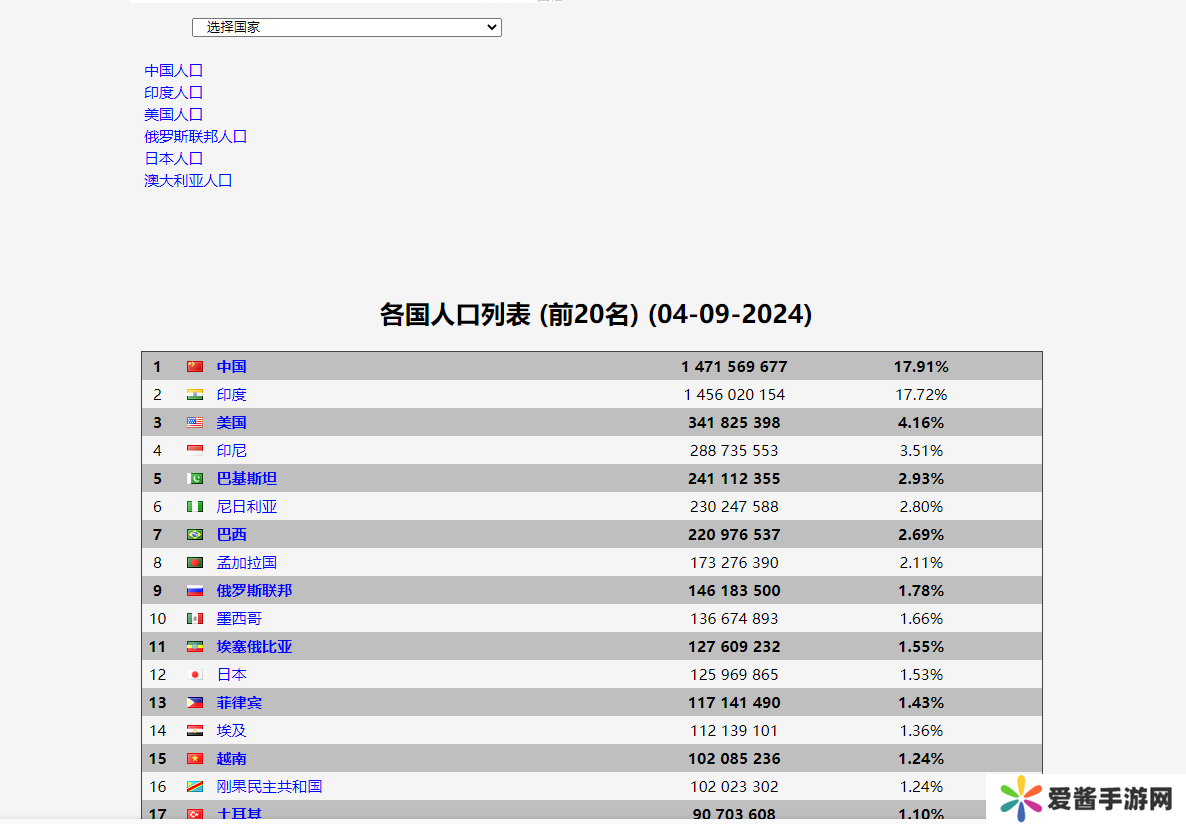Open the 中国人口 link in top list
The width and height of the screenshot is (1186, 824).
[x=174, y=71]
